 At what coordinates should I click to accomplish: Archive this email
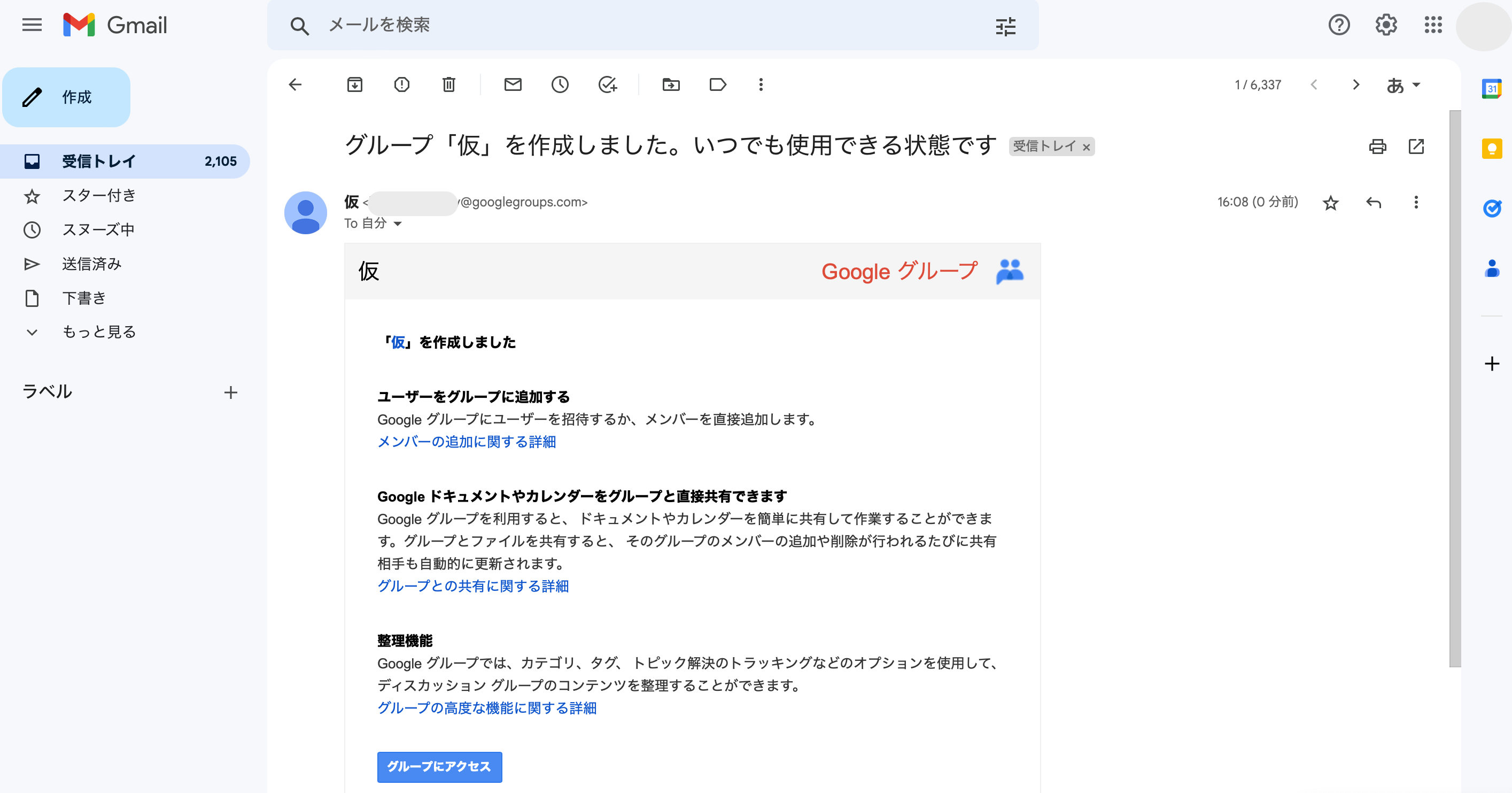[354, 84]
